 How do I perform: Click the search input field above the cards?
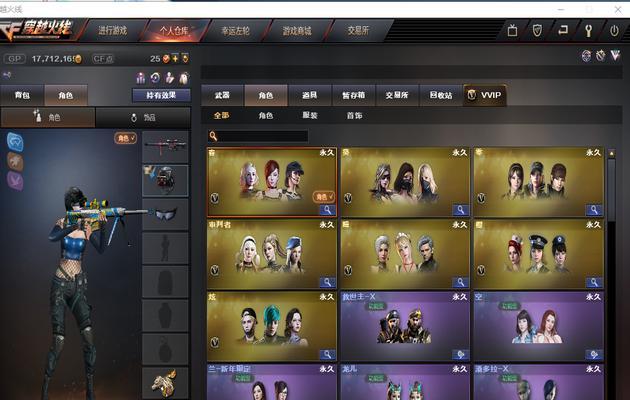pos(263,136)
